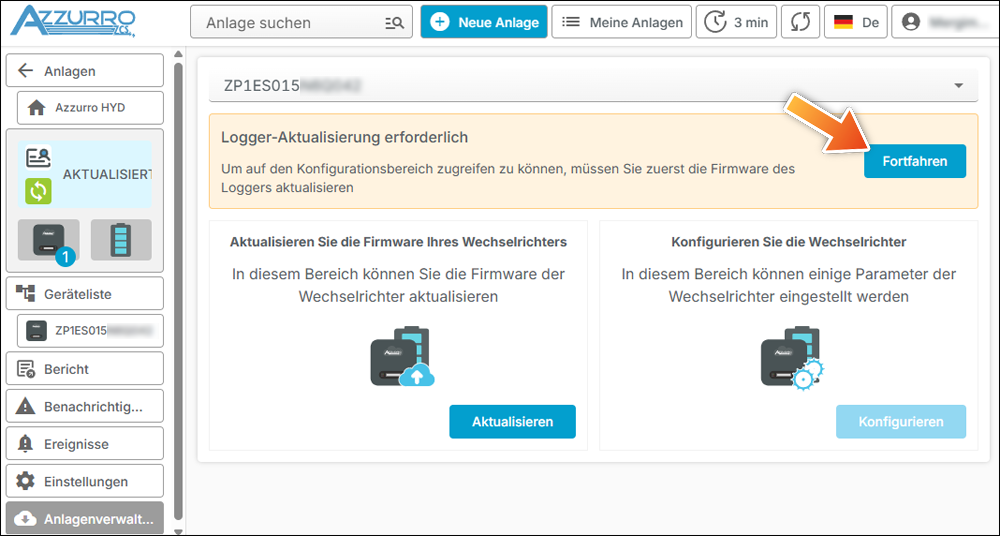Click the inverter configuration gears image
The width and height of the screenshot is (1000, 536).
point(792,355)
